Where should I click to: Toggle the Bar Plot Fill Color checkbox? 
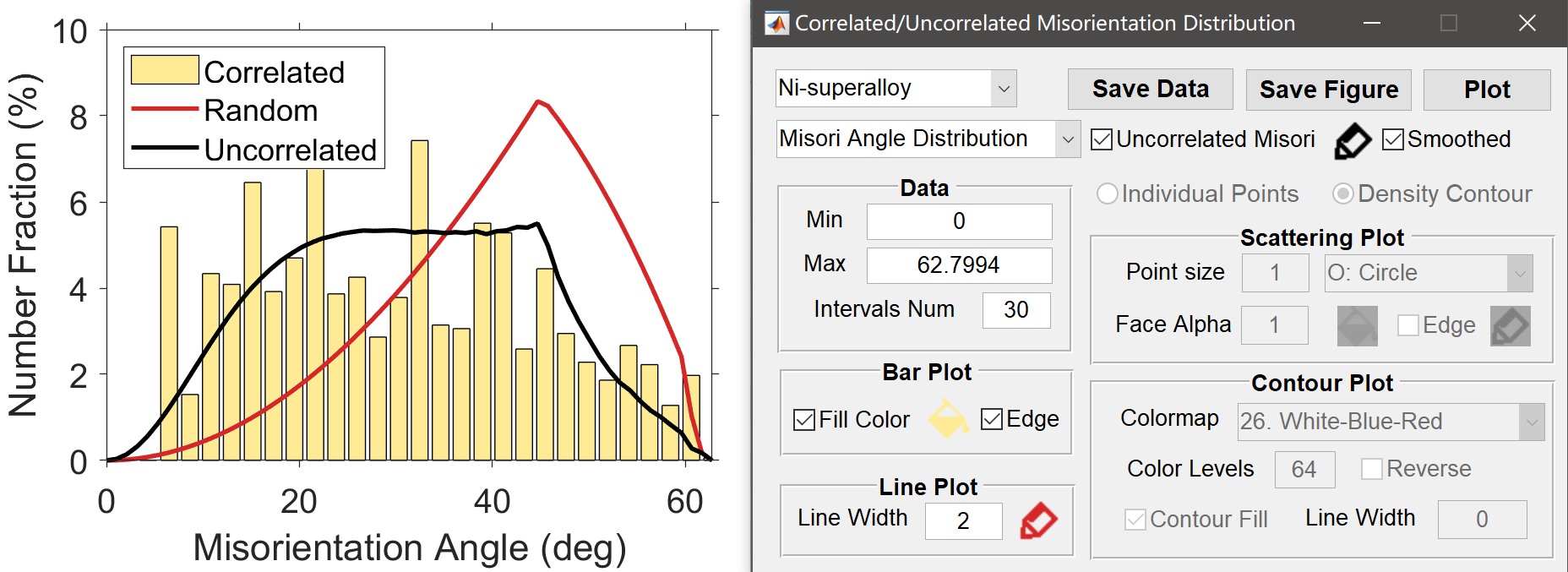pos(804,420)
